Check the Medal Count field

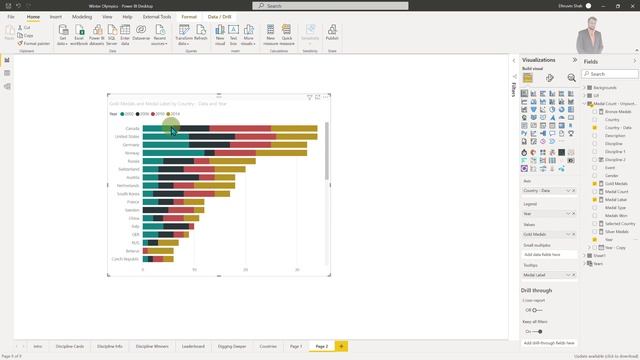tap(595, 191)
